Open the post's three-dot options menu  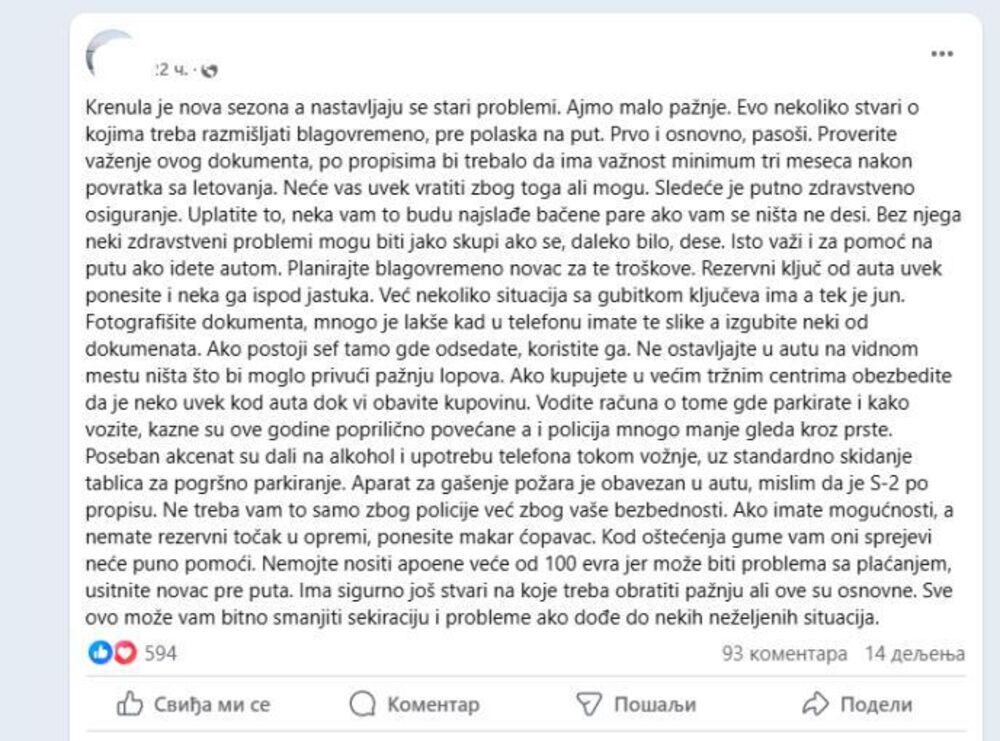[941, 54]
